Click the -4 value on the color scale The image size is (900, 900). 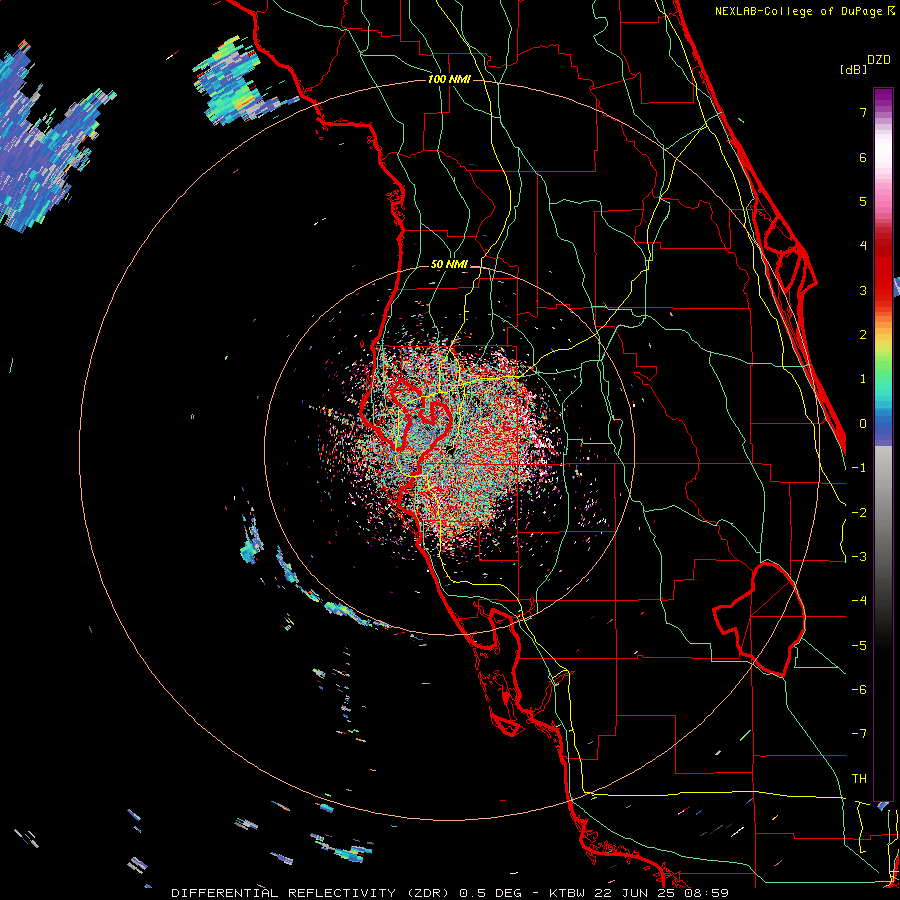(859, 601)
